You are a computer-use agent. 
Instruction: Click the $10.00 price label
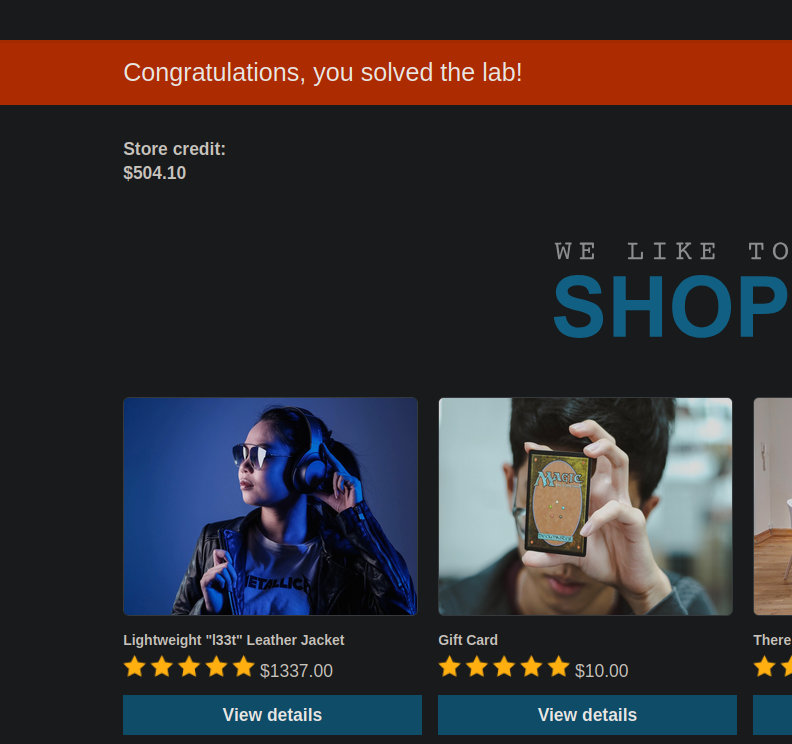pyautogui.click(x=602, y=671)
